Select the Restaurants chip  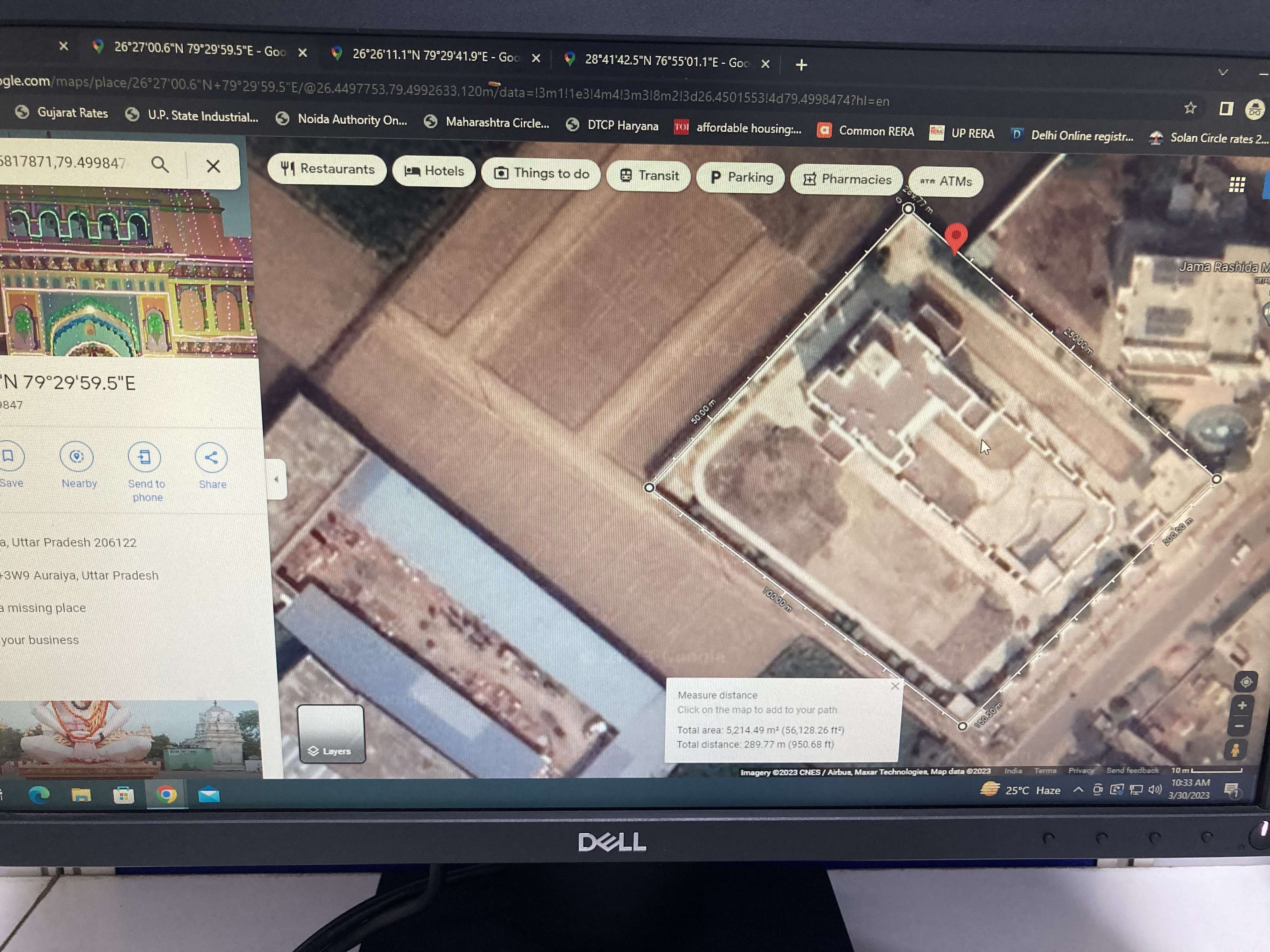pos(327,169)
